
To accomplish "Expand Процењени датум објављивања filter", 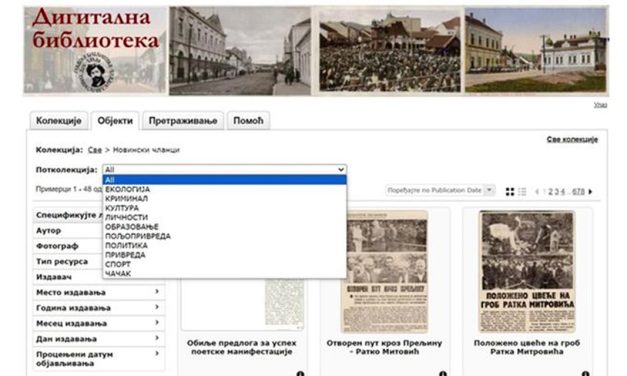I will coord(98,359).
